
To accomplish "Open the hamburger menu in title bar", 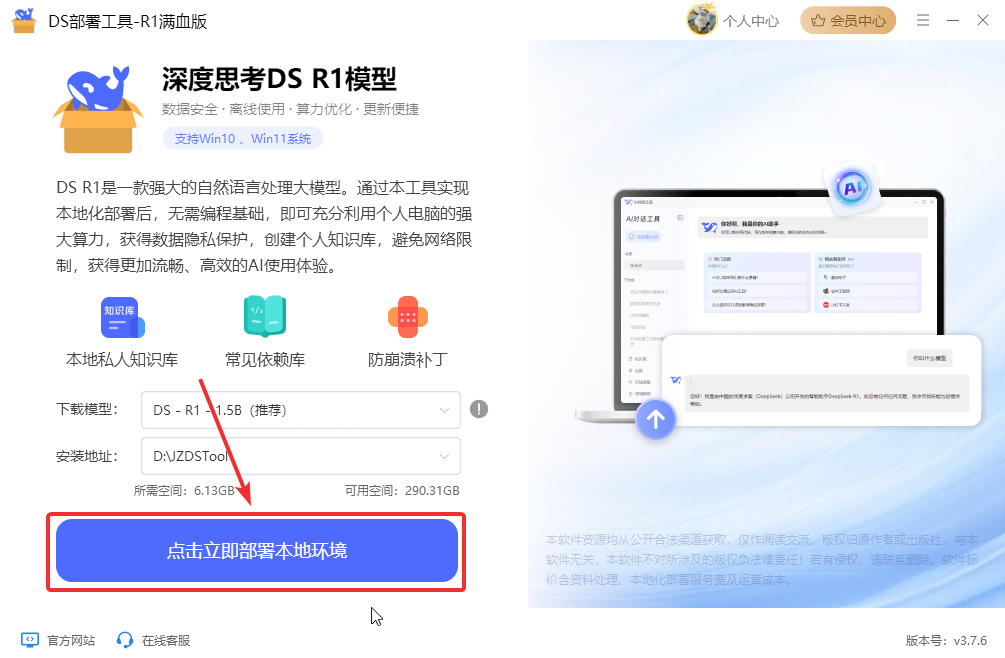I will point(923,21).
